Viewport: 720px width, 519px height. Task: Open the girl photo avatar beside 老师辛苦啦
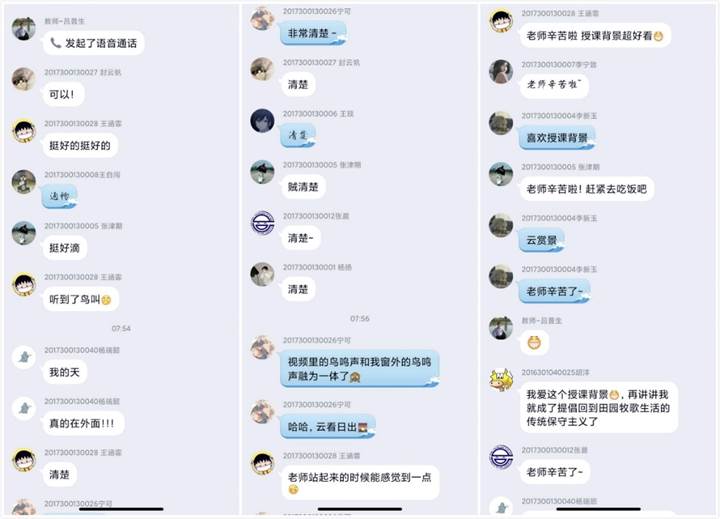point(501,72)
